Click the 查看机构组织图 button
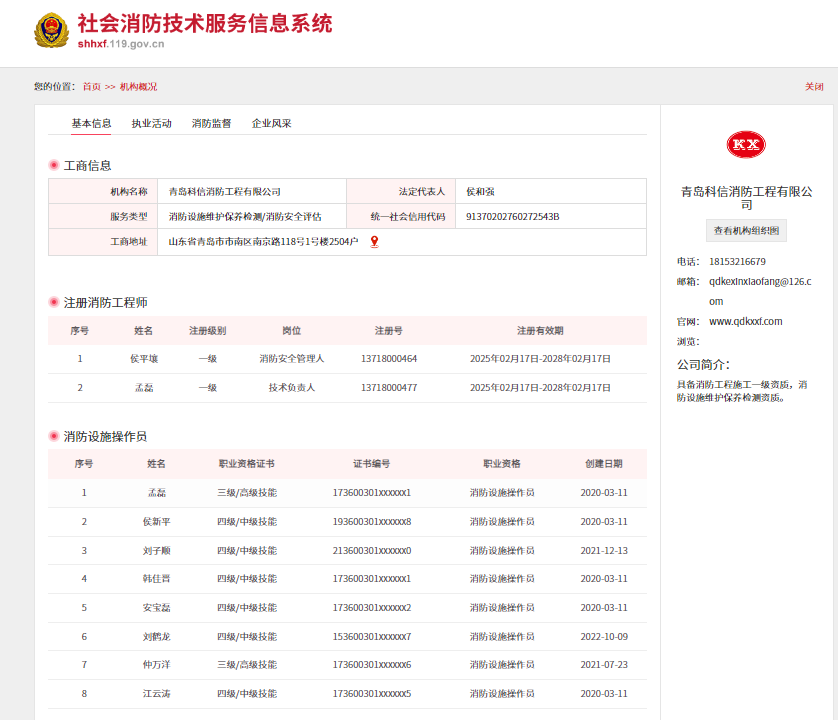Viewport: 838px width, 720px height. (x=746, y=231)
